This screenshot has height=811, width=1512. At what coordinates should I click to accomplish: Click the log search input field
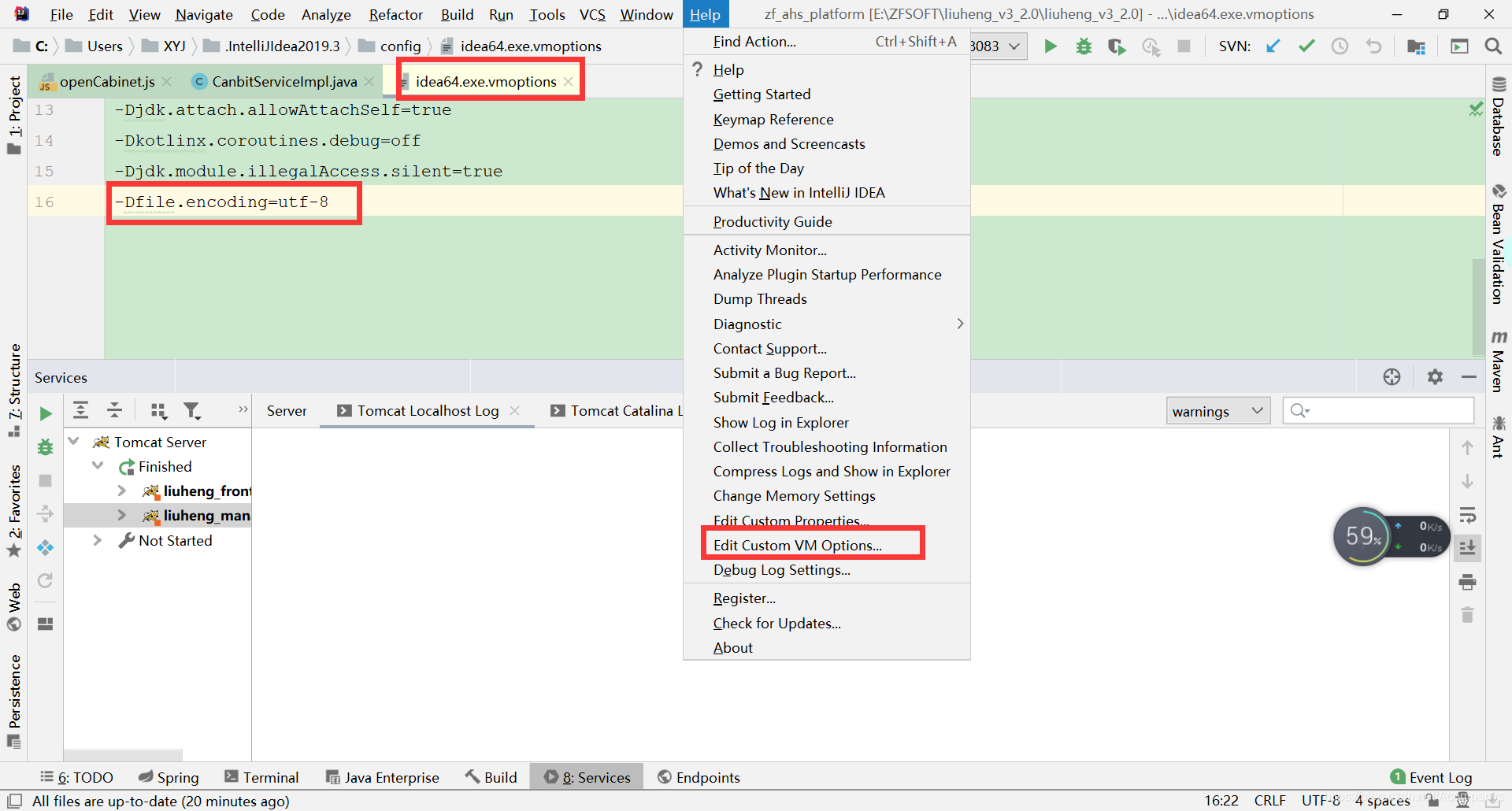pos(1378,411)
